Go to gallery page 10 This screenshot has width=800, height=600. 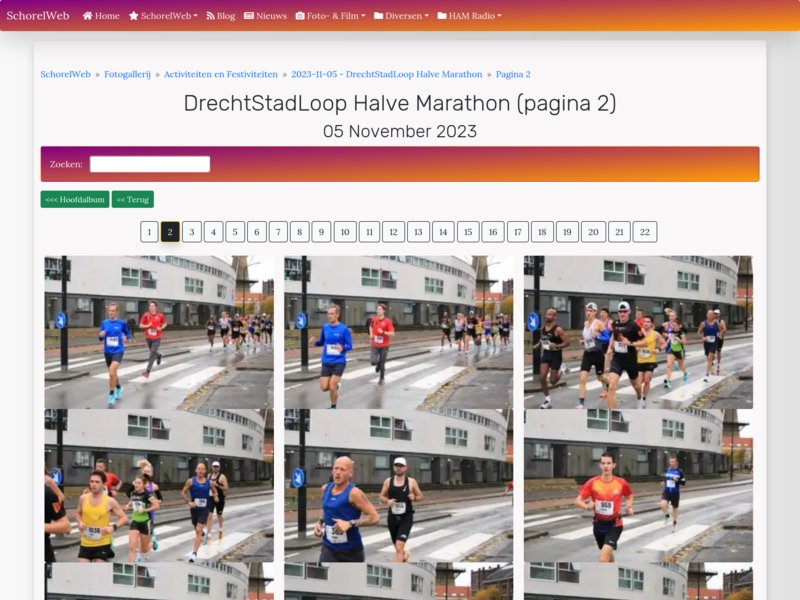point(345,232)
